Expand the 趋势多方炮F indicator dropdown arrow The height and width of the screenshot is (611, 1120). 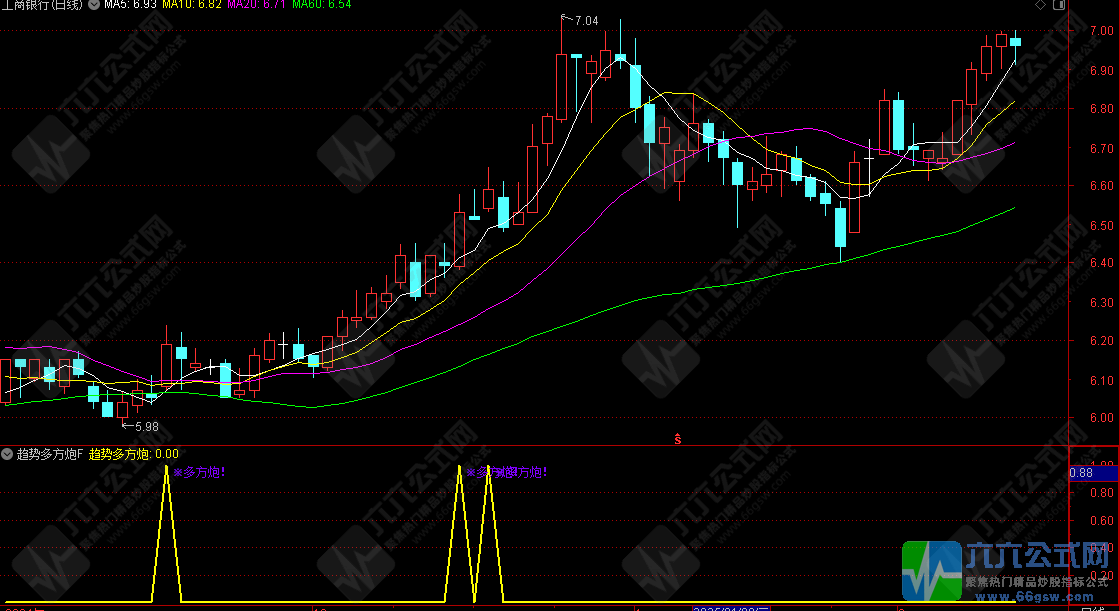(7, 454)
